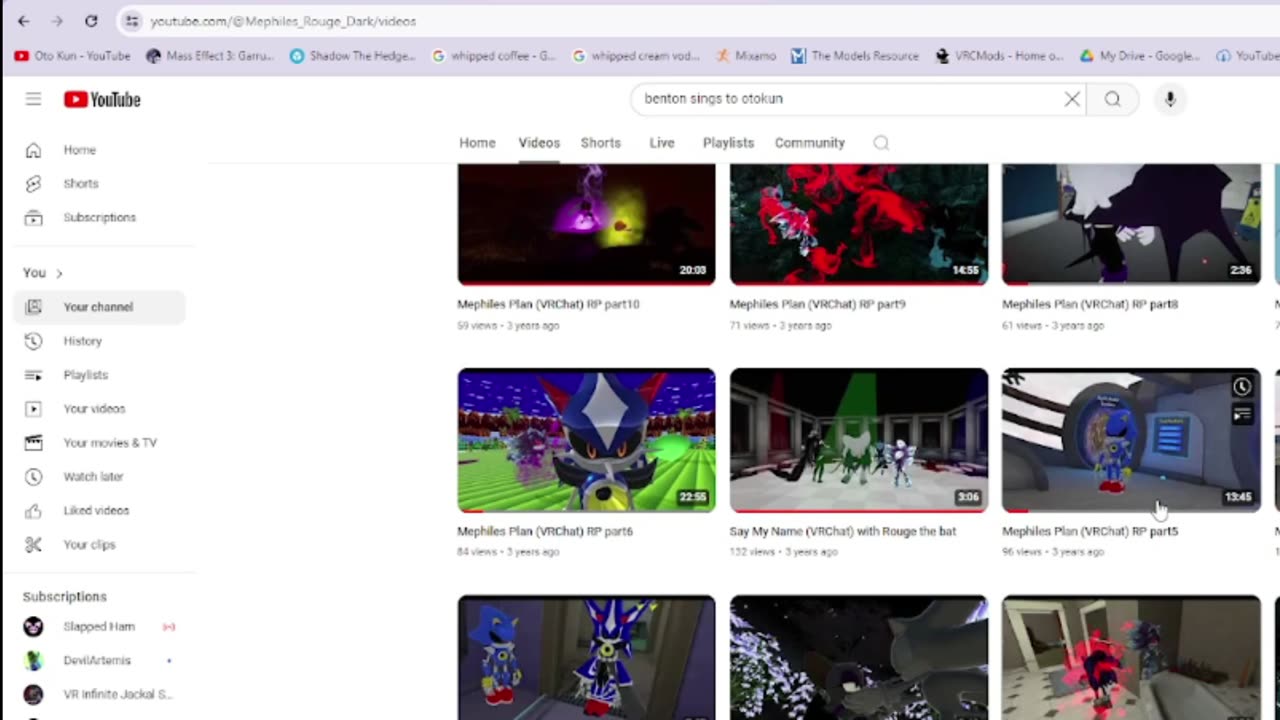Click title 'Mephiles Plan (VRChat) RP part10'
Viewport: 1280px width, 720px height.
pos(548,304)
